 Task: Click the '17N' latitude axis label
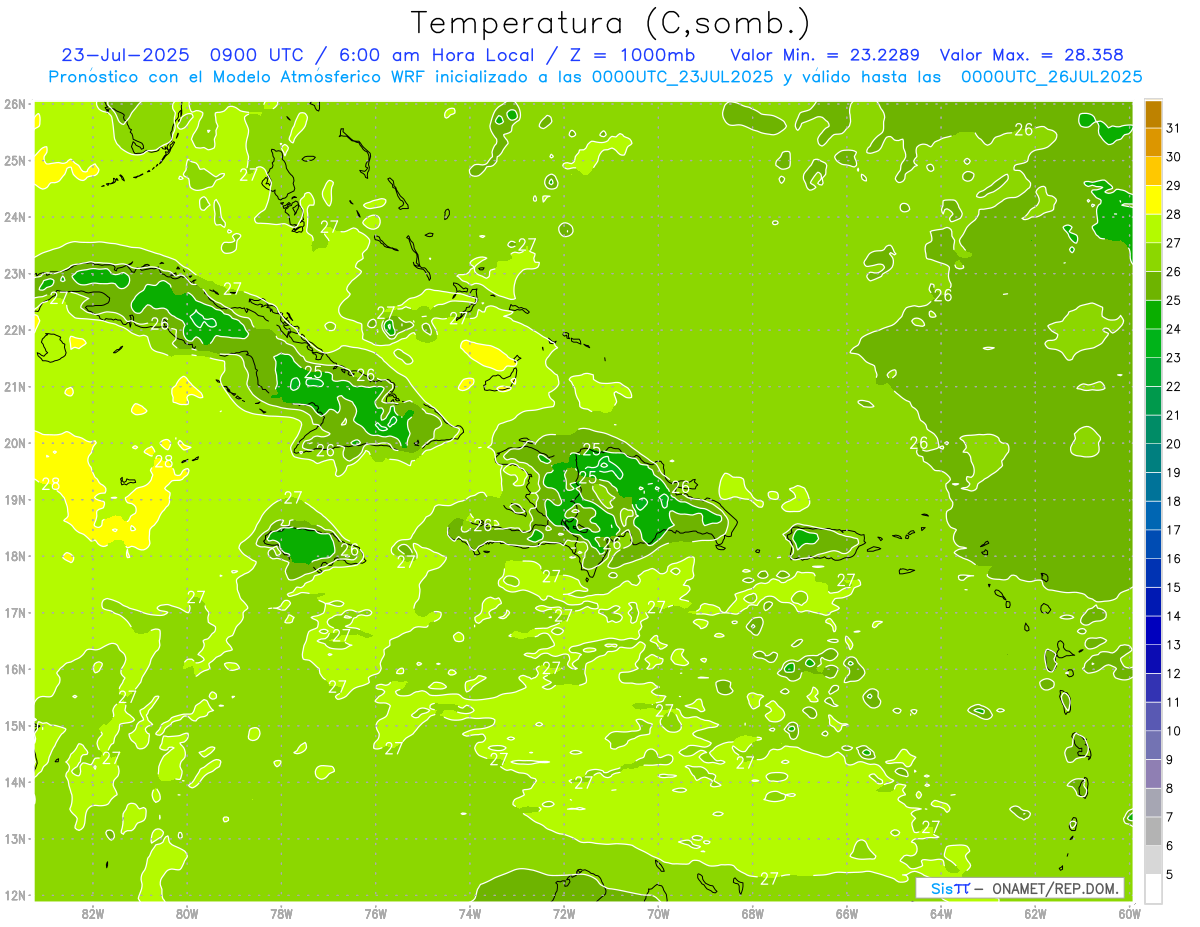(x=14, y=612)
